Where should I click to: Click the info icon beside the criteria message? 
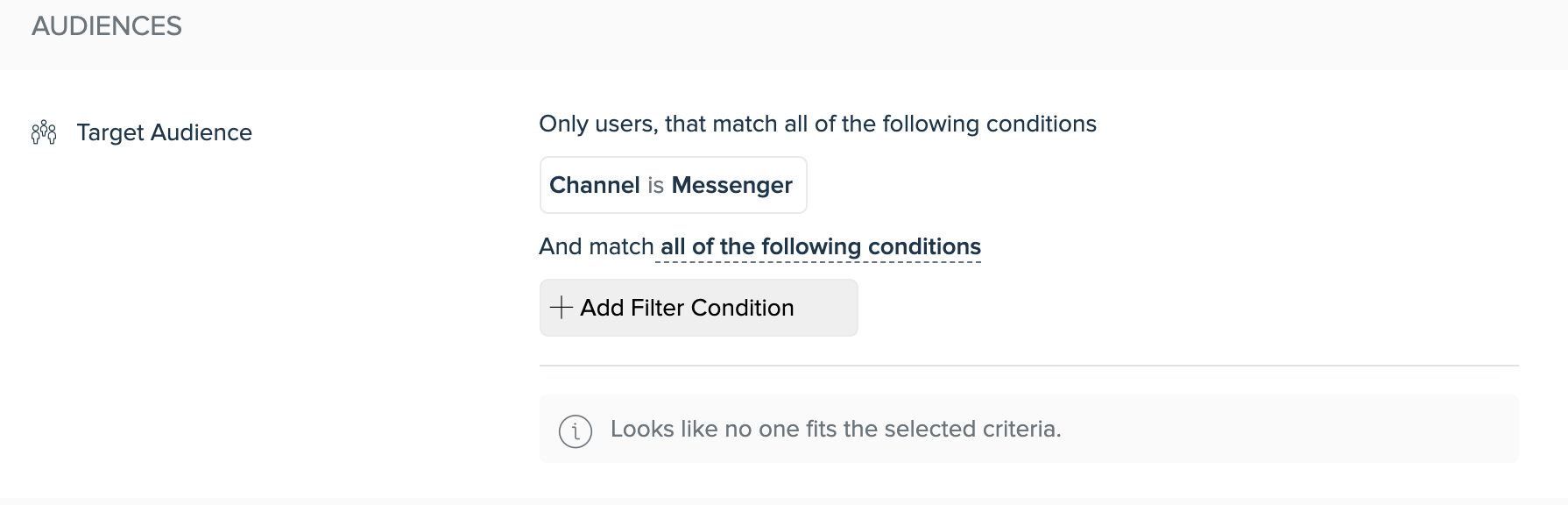(576, 430)
